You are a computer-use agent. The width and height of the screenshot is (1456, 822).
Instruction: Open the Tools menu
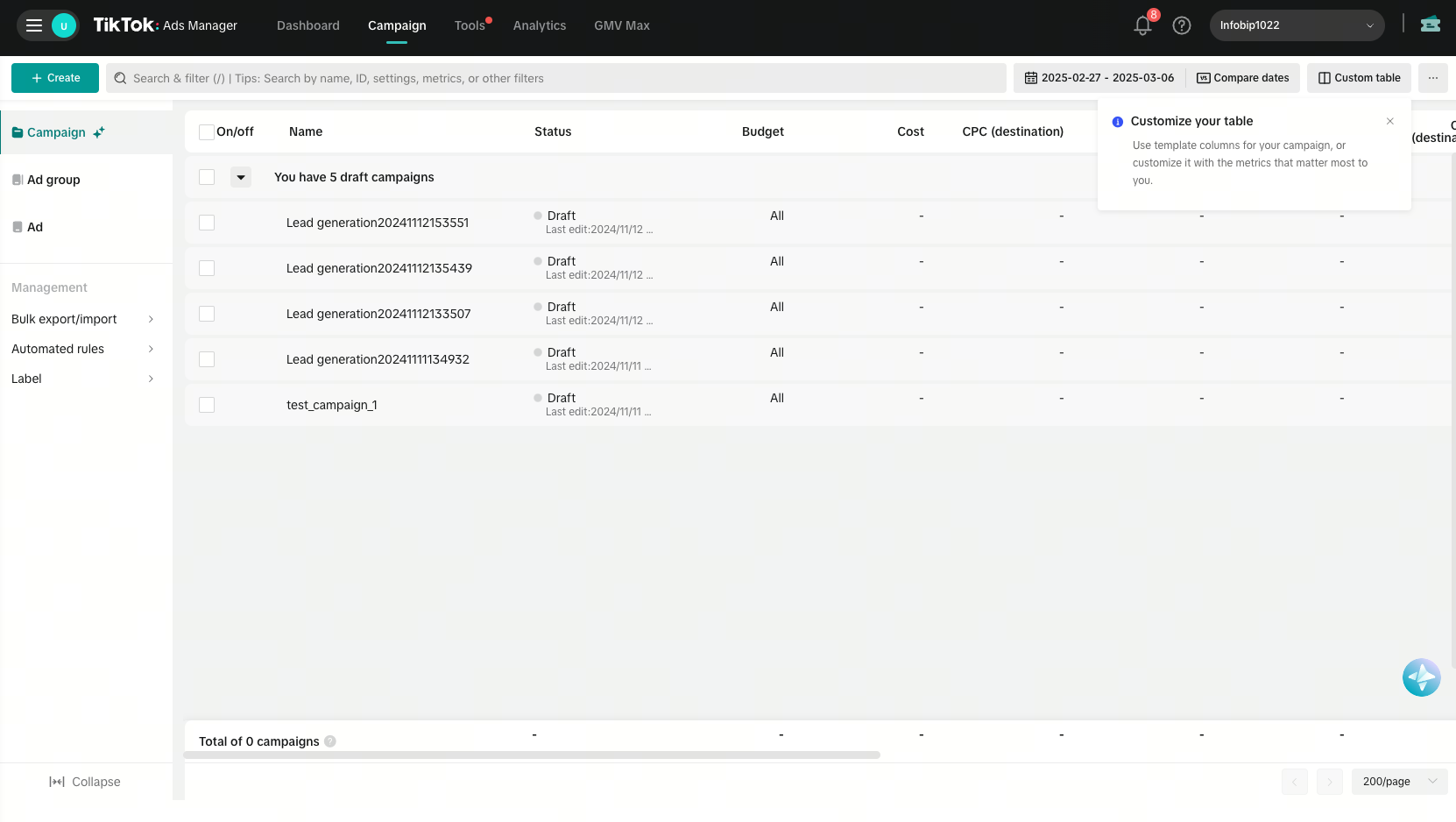470,25
